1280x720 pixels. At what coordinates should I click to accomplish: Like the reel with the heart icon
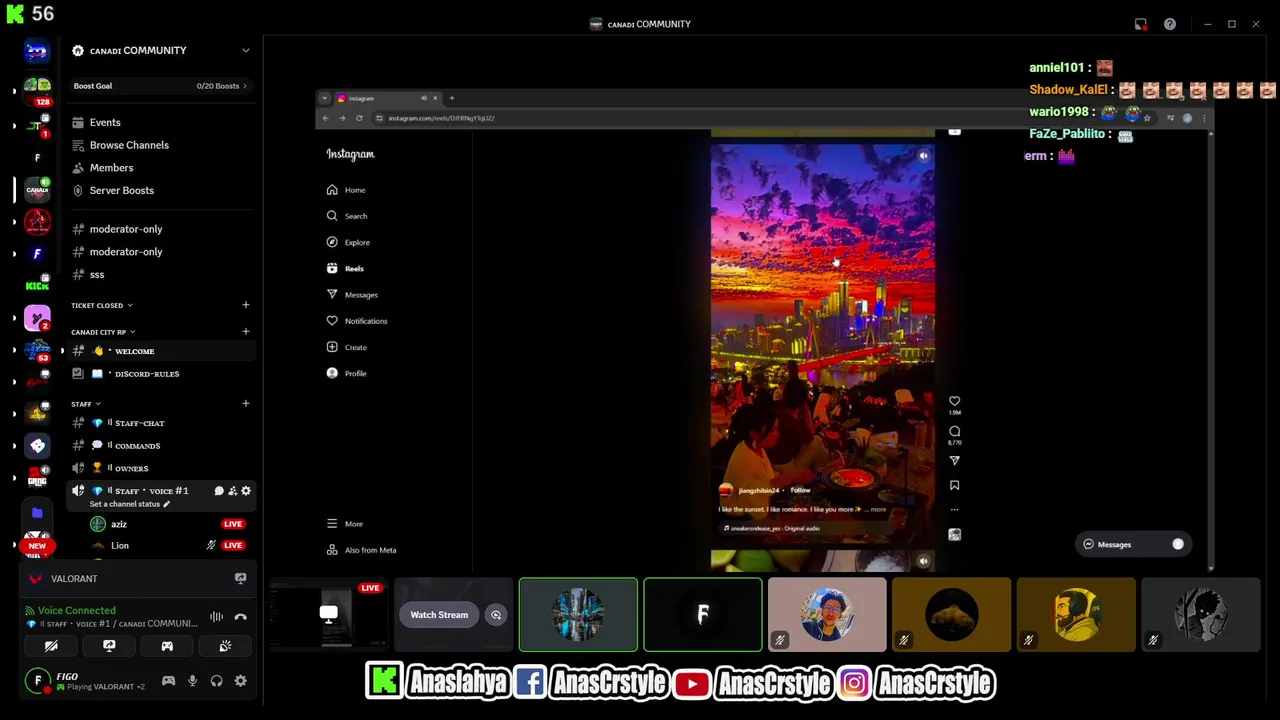[954, 401]
